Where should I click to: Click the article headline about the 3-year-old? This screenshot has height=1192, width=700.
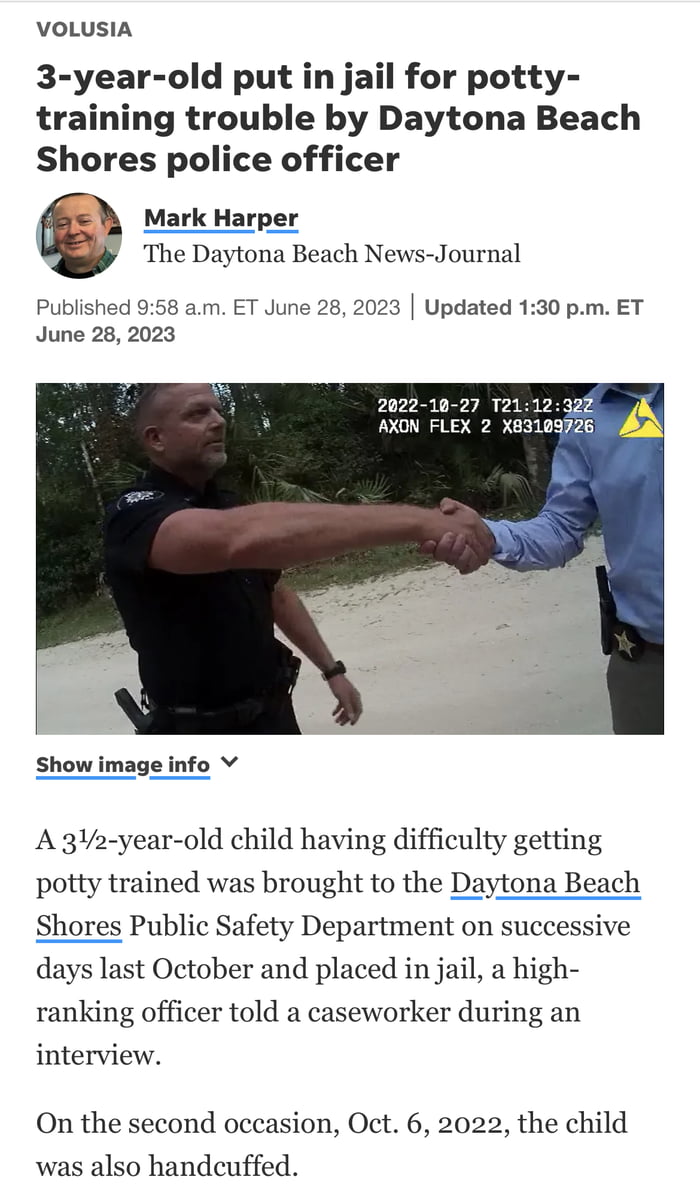tap(338, 119)
